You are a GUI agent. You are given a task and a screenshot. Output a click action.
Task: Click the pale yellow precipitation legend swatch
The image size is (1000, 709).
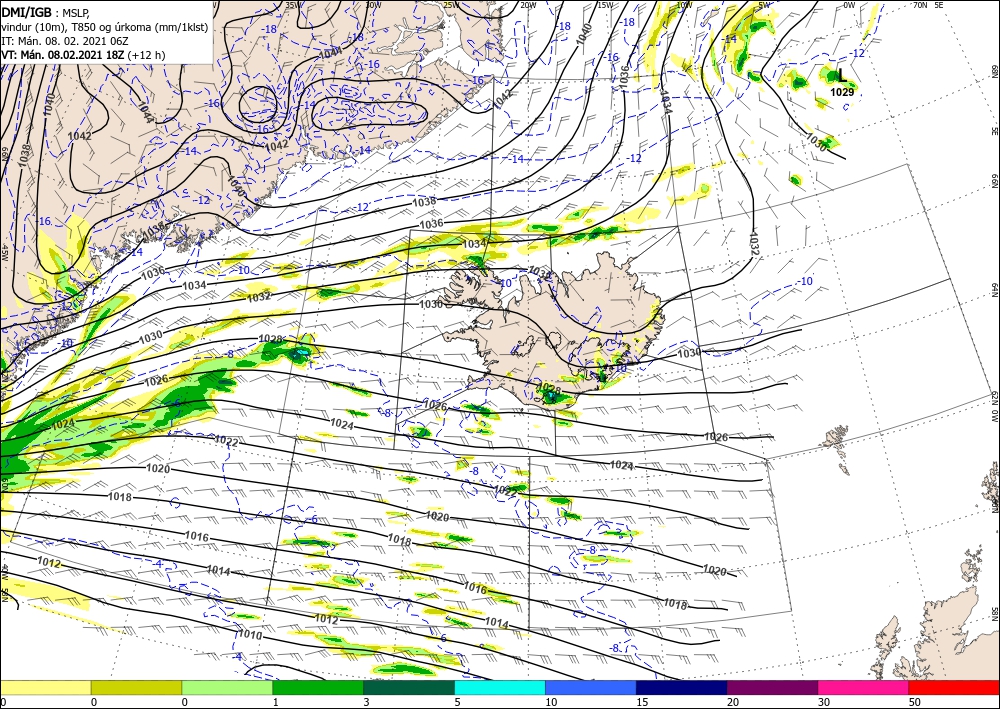(x=45, y=687)
